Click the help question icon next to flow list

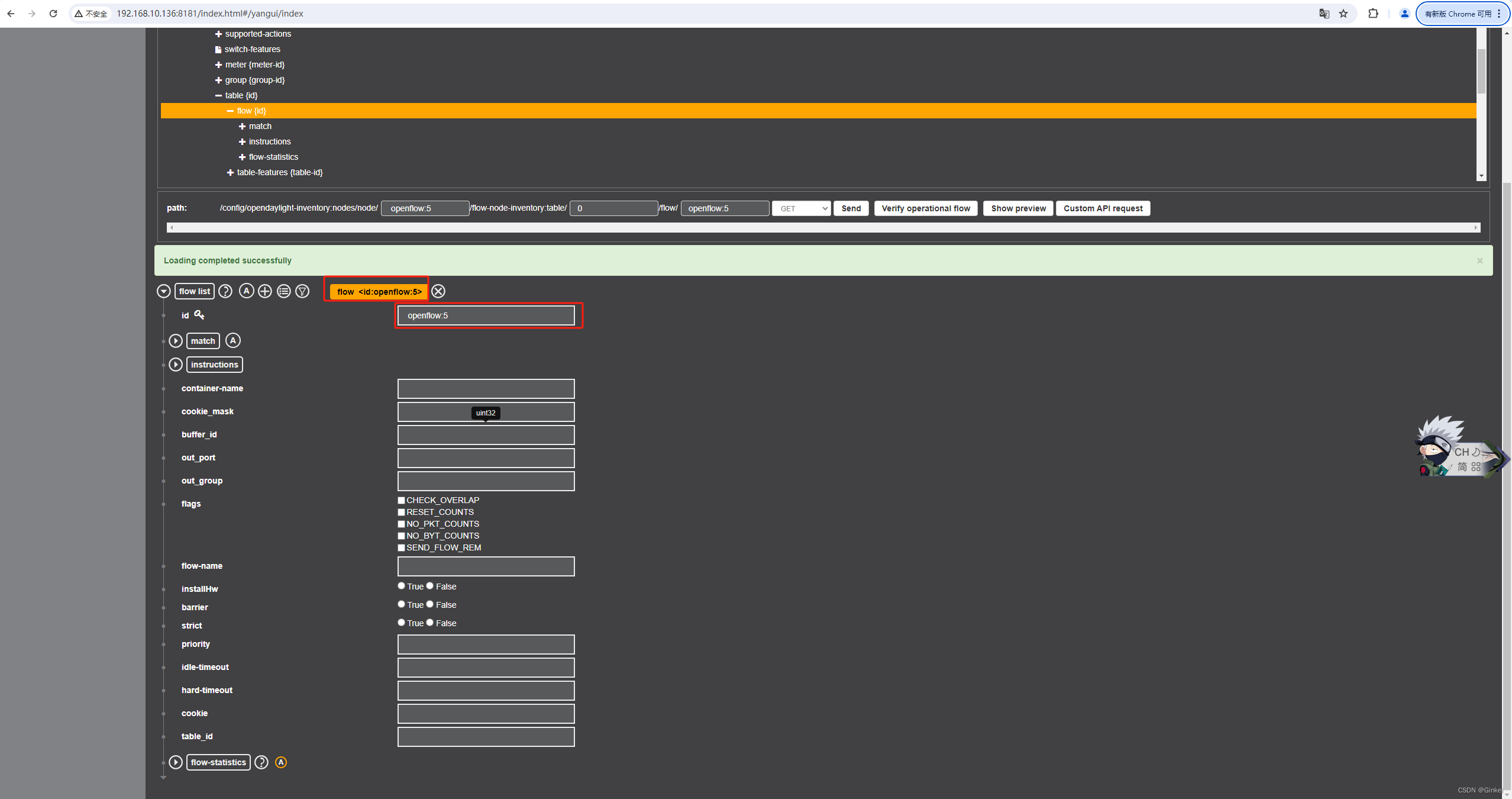tap(225, 291)
